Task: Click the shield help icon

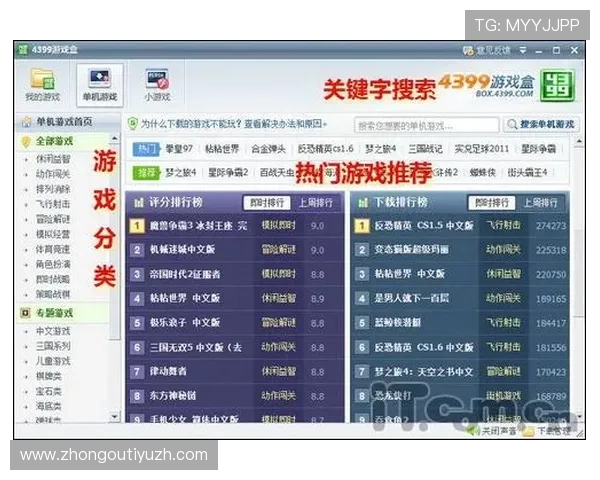Action: [132, 123]
